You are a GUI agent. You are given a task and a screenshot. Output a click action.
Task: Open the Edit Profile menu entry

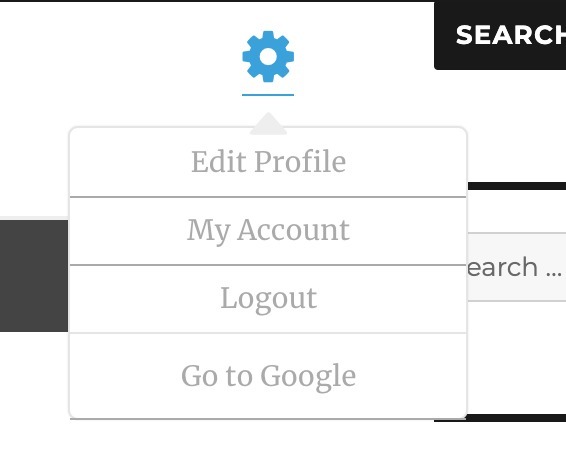click(x=268, y=162)
